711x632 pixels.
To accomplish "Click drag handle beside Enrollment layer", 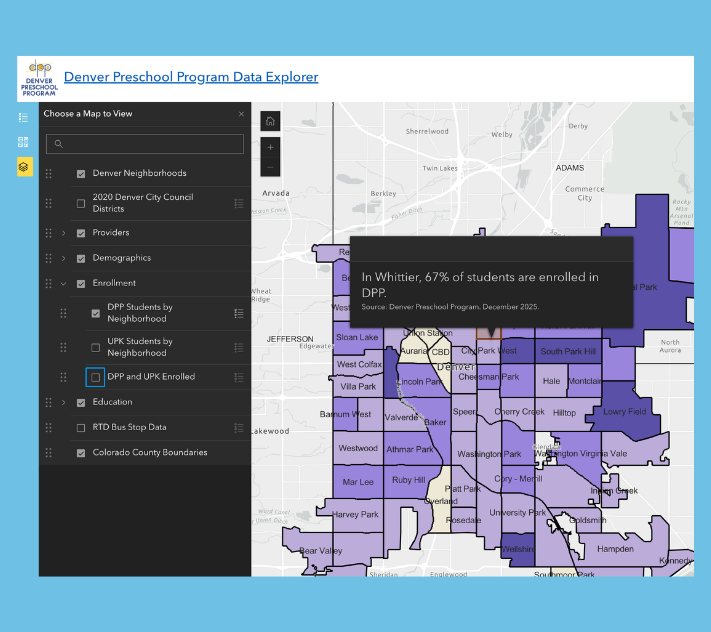I will coord(49,284).
